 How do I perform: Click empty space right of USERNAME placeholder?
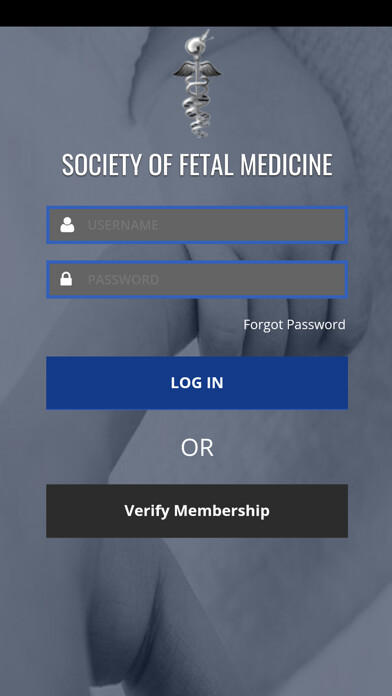pos(252,225)
